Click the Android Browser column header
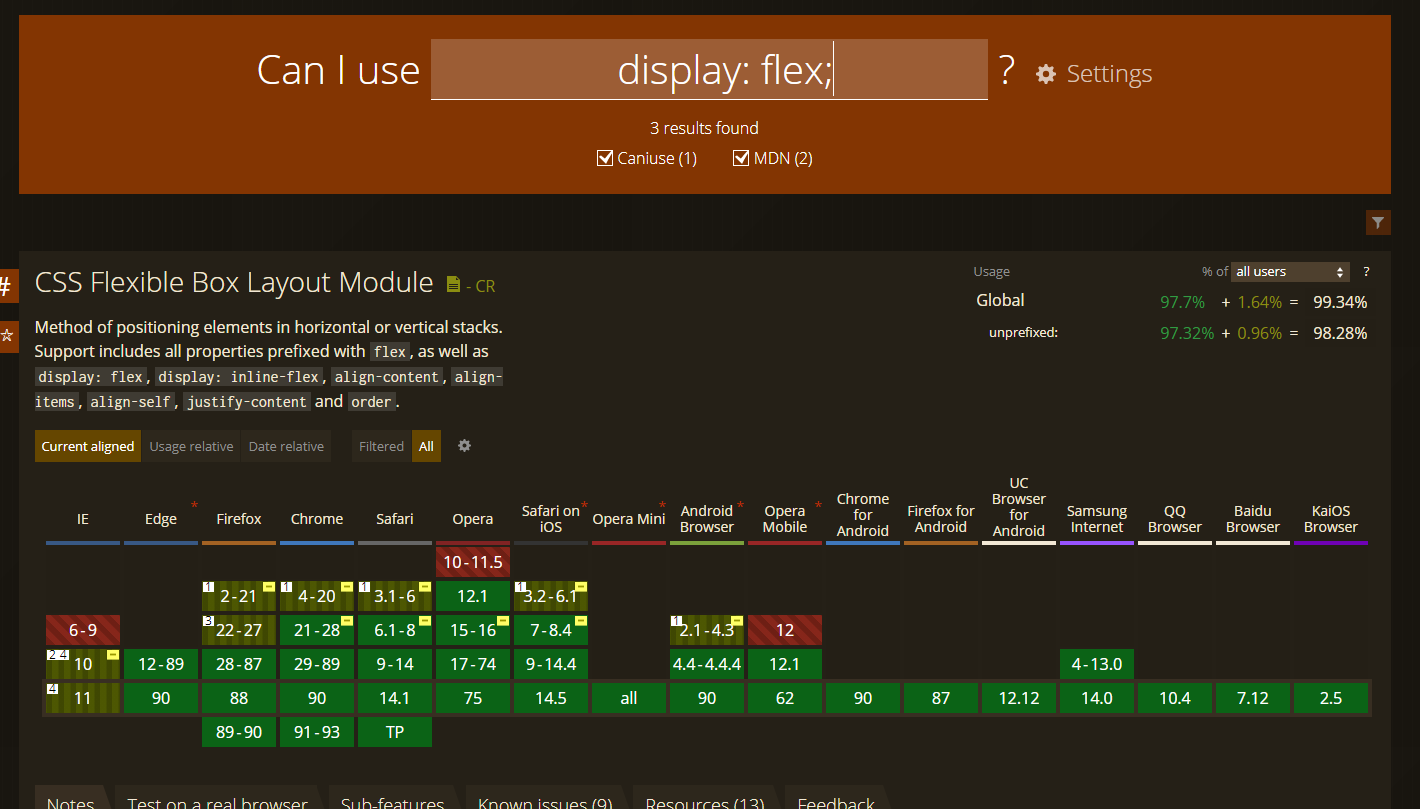 (x=707, y=519)
